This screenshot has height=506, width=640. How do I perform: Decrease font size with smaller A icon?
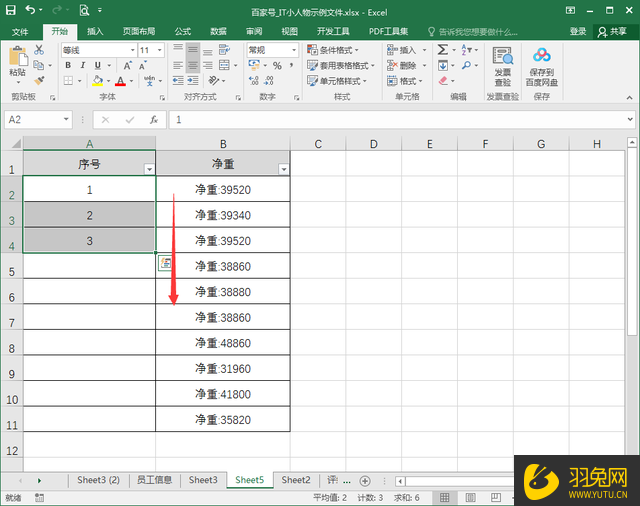(x=142, y=66)
